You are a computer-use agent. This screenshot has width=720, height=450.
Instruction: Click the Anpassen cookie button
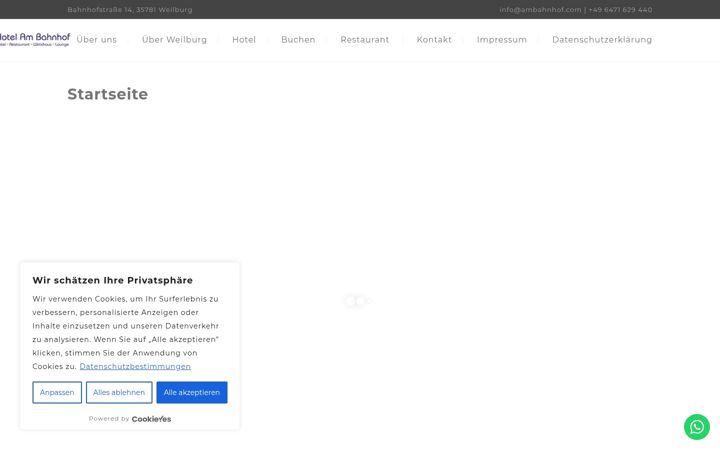[57, 393]
